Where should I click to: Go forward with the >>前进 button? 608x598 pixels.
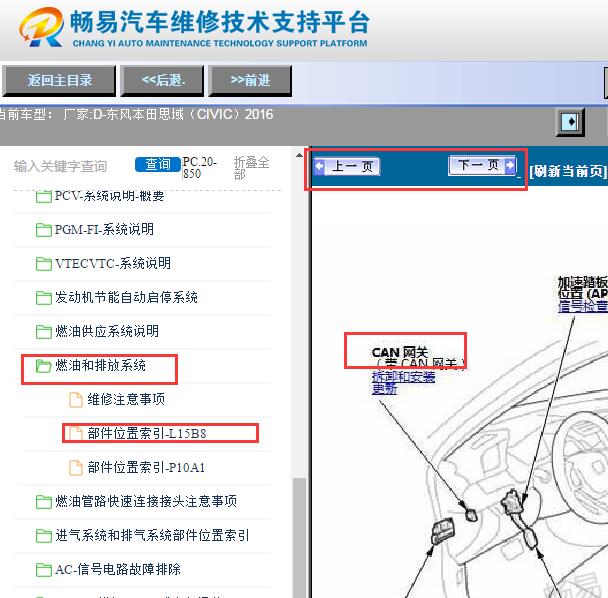point(250,81)
